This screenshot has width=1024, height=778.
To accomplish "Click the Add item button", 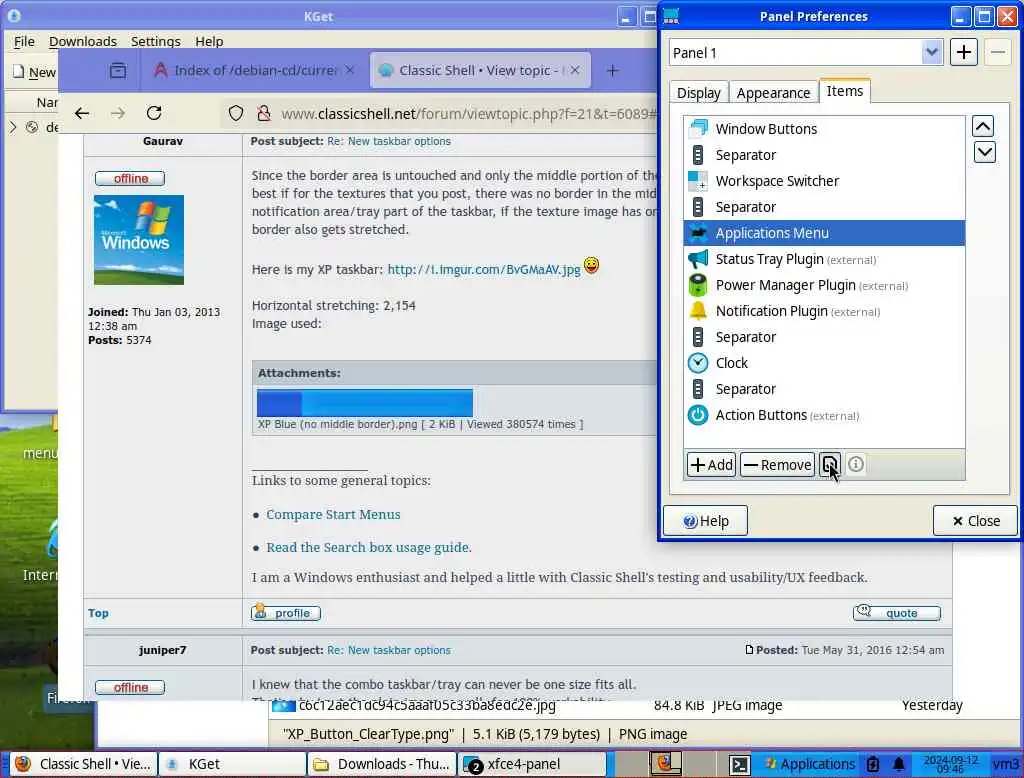I will click(x=711, y=465).
